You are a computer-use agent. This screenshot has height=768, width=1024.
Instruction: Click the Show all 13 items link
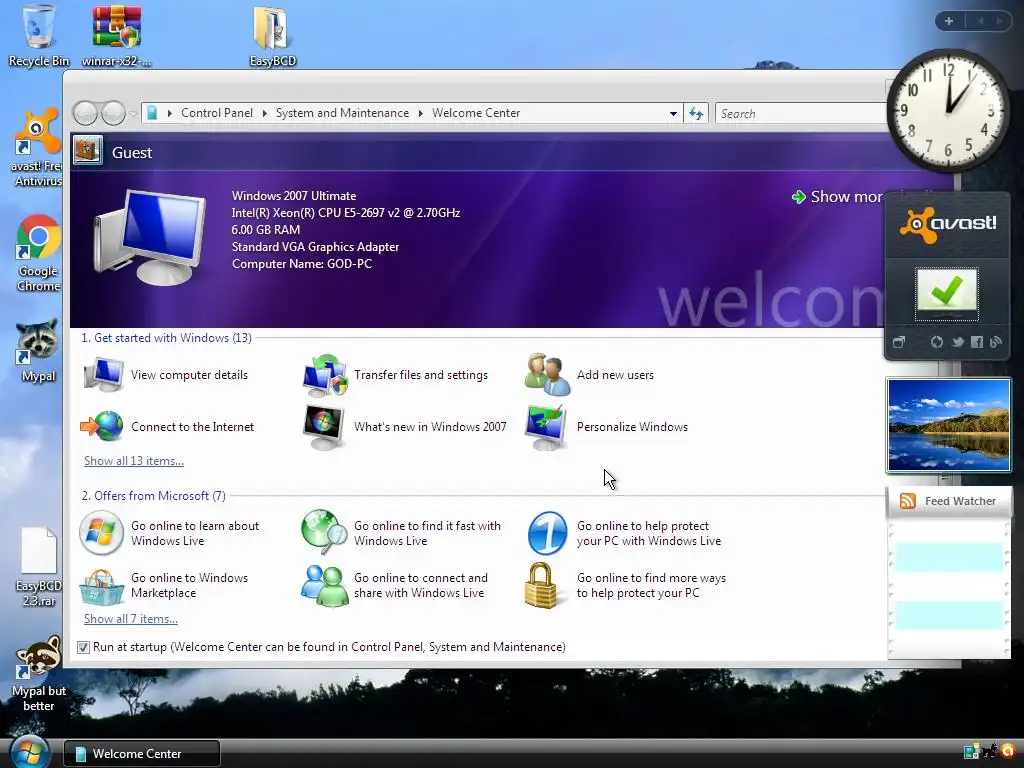pyautogui.click(x=134, y=461)
